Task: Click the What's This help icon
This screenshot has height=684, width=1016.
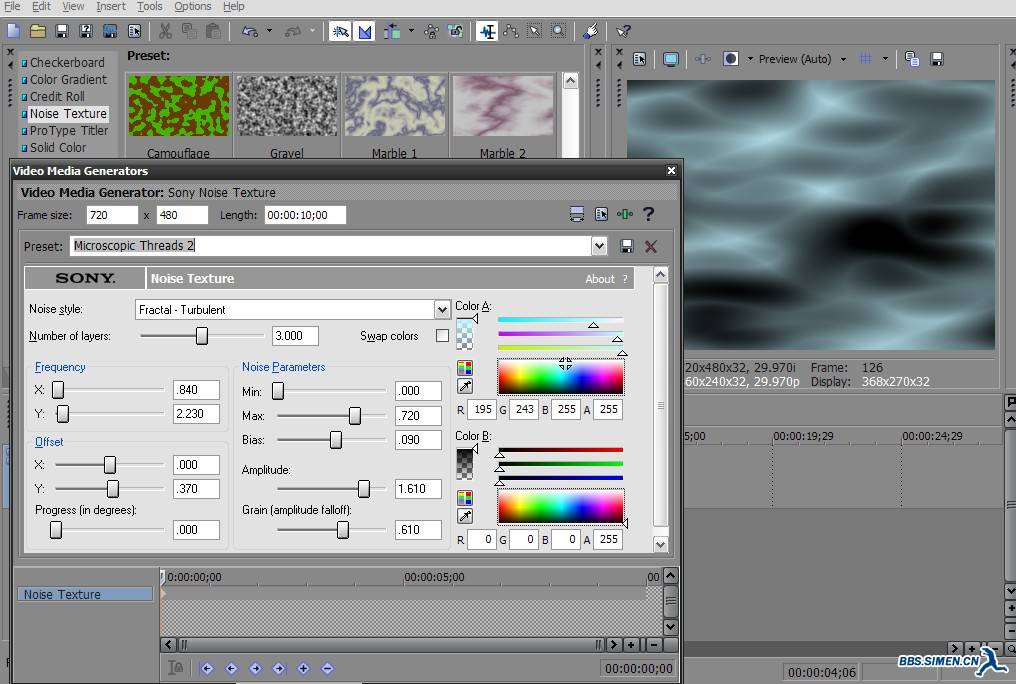Action: coord(623,30)
